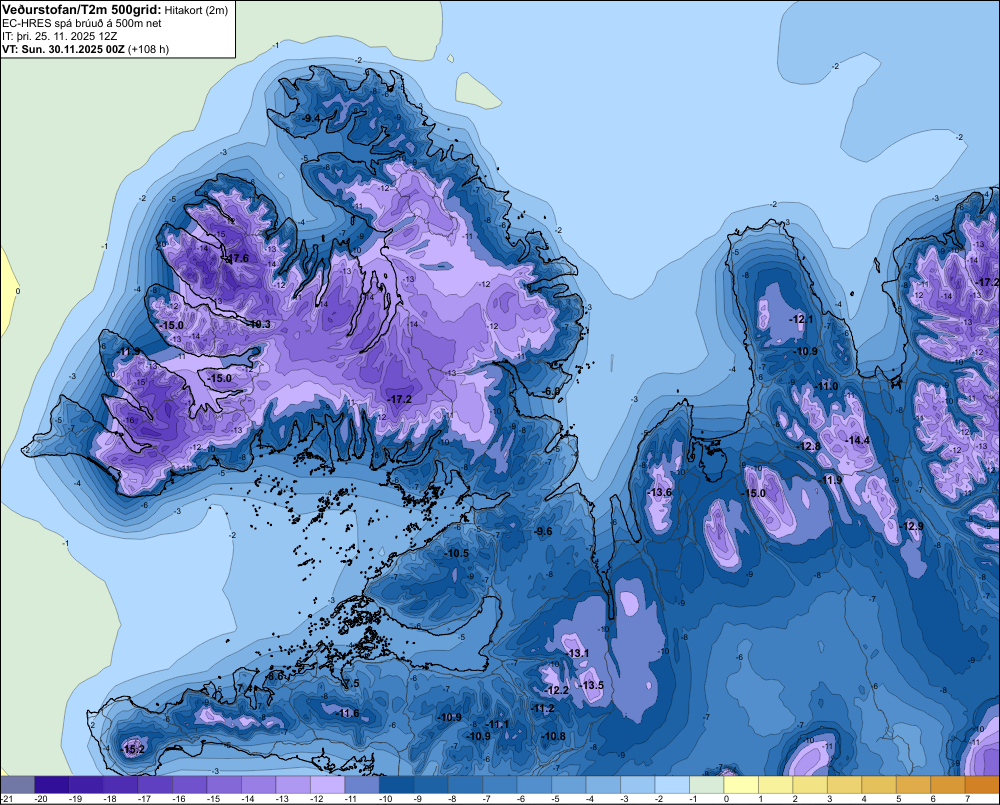Select the pale green swatch between -1 and 0

[x=706, y=785]
